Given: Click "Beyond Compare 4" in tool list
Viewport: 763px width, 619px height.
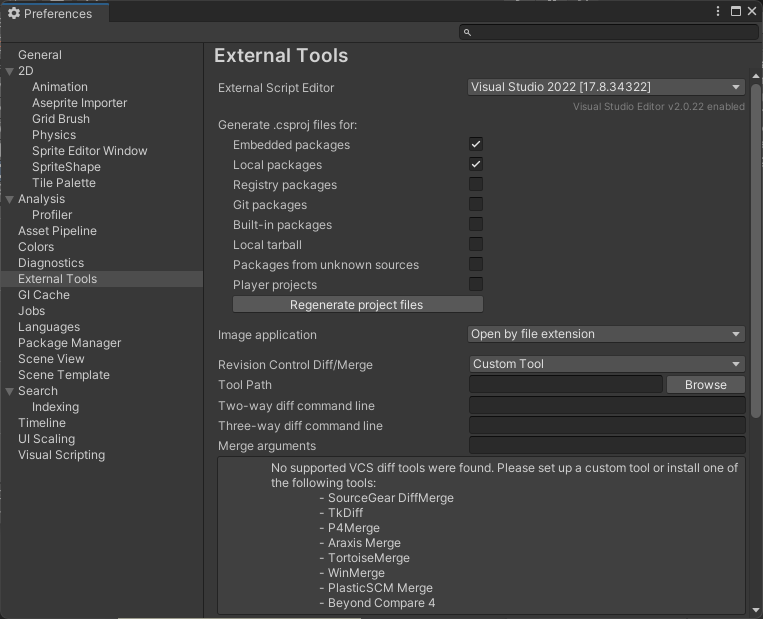Looking at the screenshot, I should coord(382,603).
